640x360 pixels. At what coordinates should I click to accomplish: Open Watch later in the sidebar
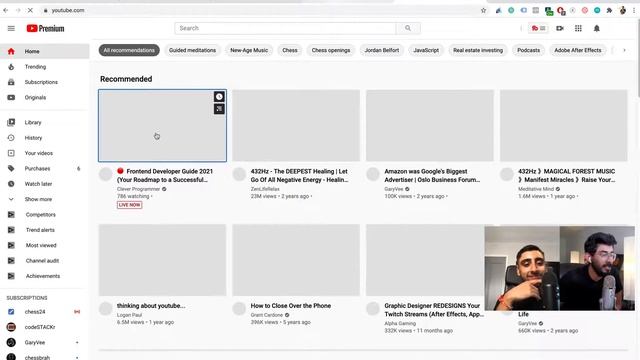click(x=44, y=184)
